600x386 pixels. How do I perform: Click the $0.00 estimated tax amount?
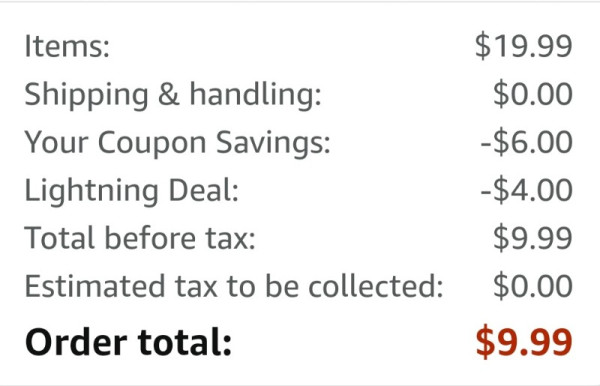533,286
